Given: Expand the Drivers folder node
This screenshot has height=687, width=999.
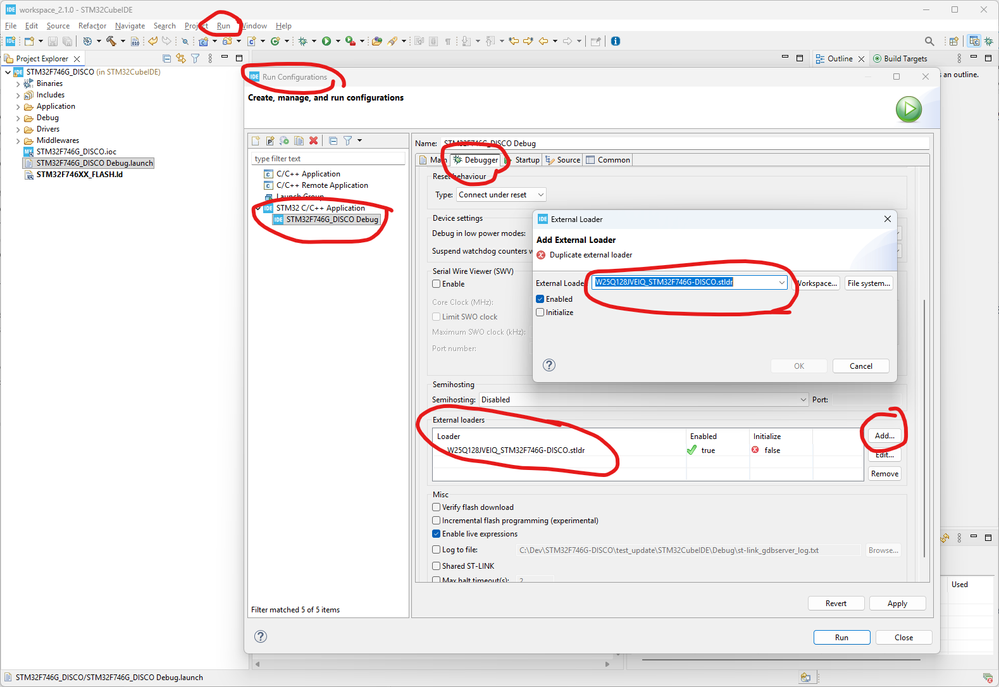Looking at the screenshot, I should tap(18, 129).
